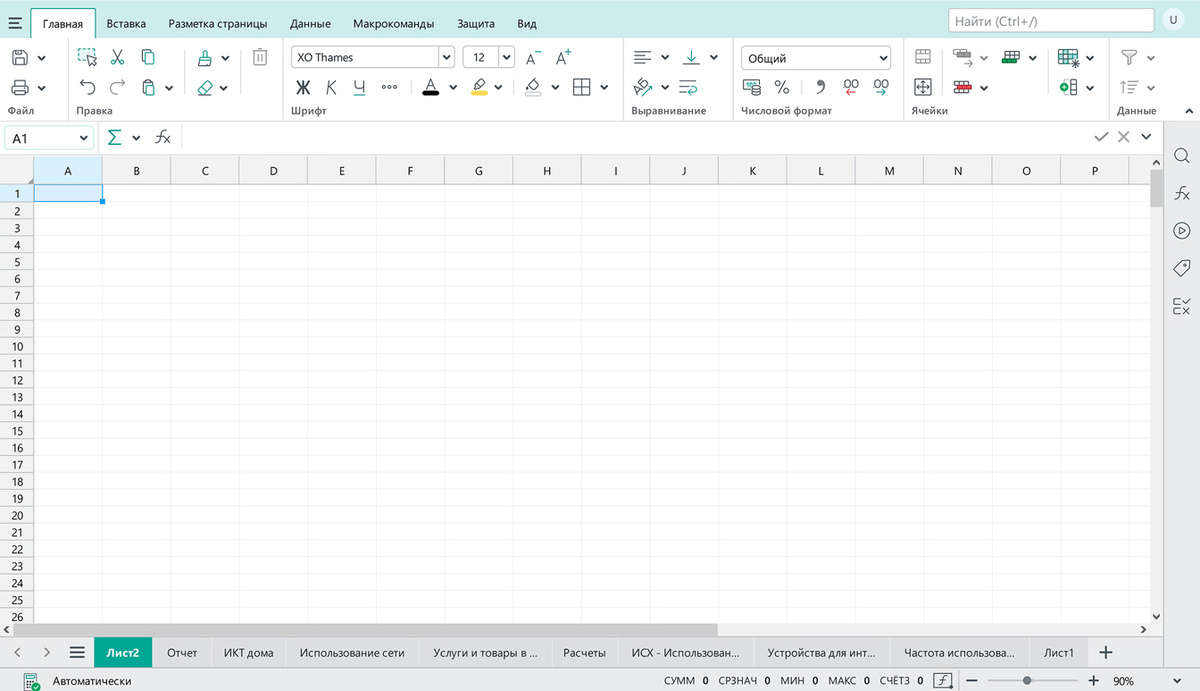
Task: Click the Найти search field
Action: 1050,20
